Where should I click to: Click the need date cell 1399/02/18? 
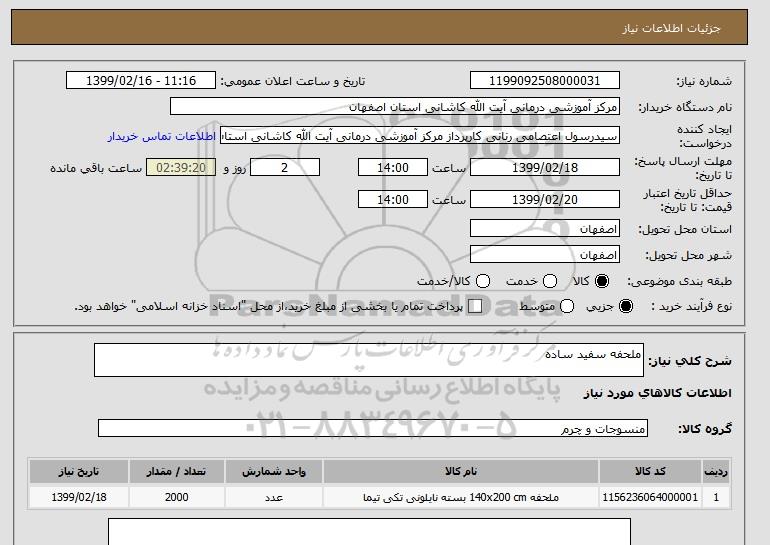pyautogui.click(x=79, y=497)
